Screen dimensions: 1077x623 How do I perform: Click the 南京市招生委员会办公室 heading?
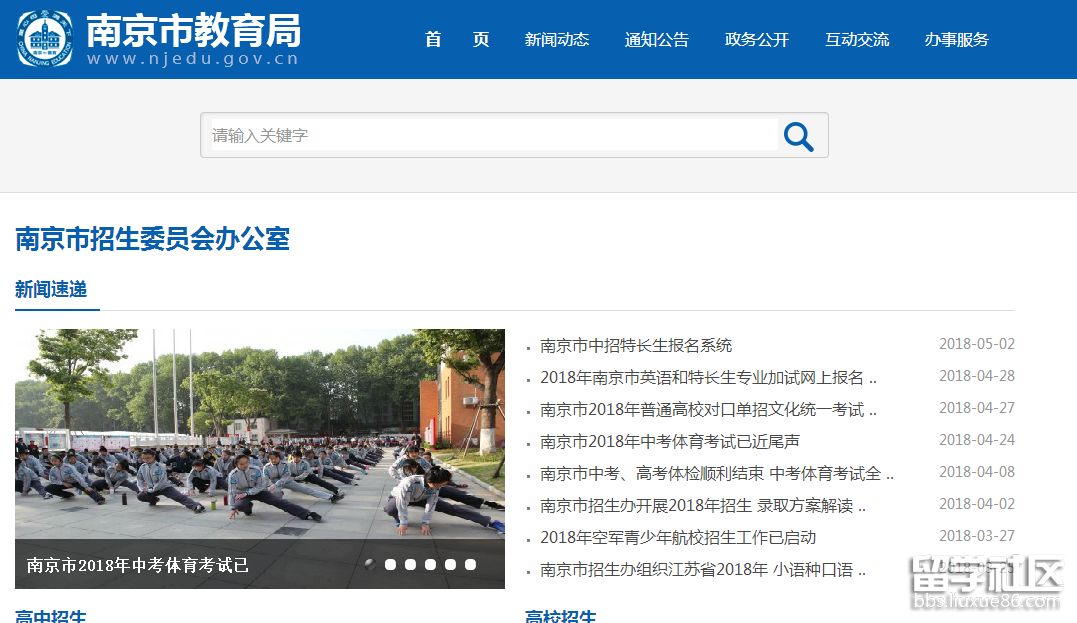(x=151, y=240)
